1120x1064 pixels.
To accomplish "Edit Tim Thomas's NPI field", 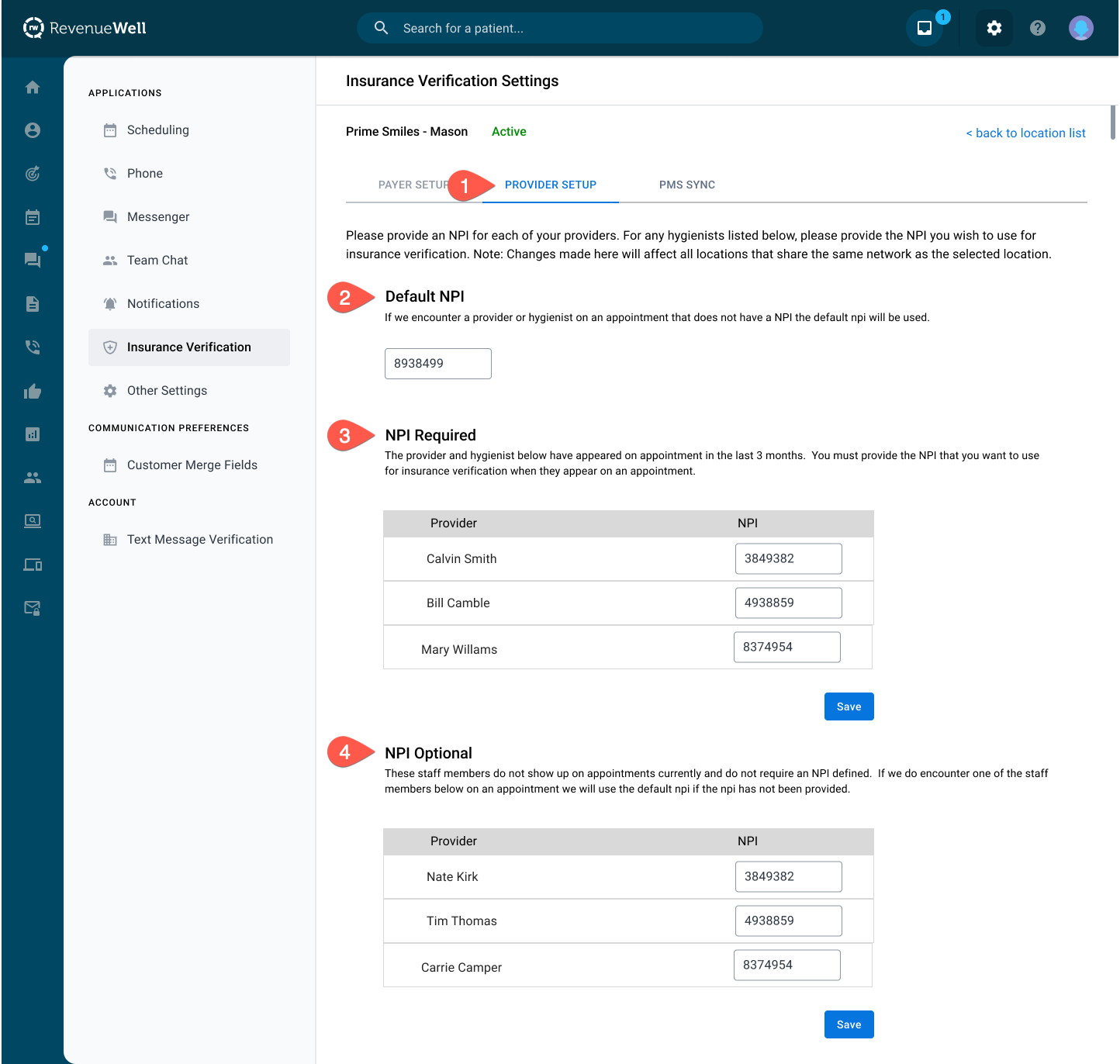I will (x=789, y=921).
